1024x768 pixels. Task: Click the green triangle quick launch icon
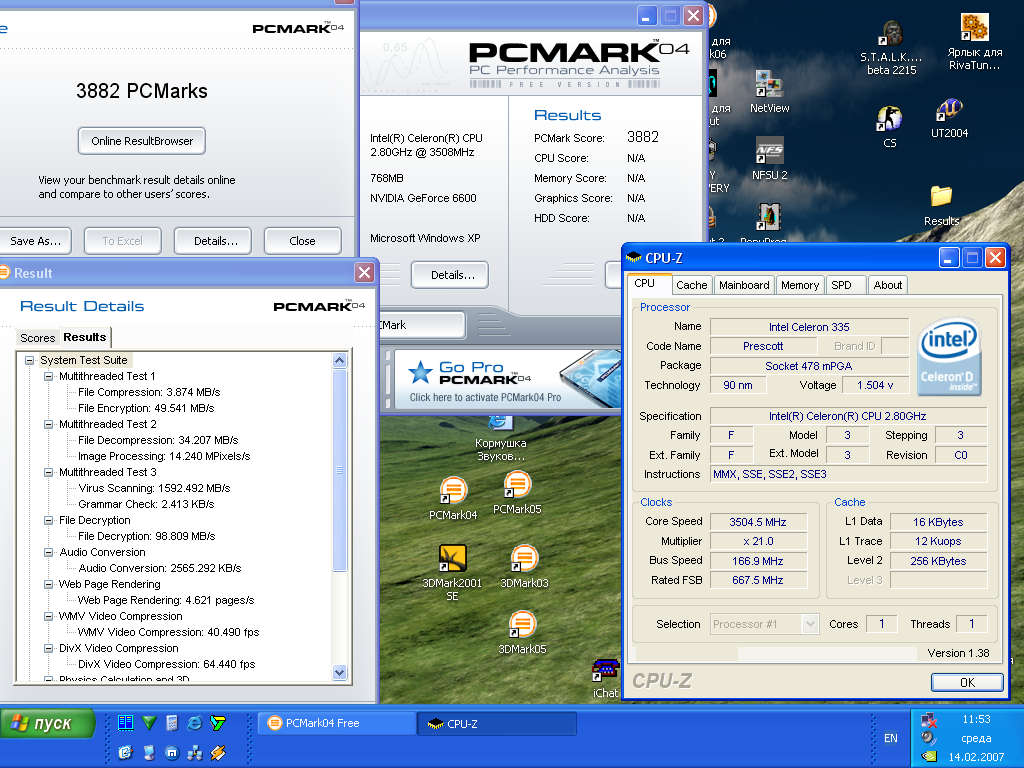click(x=150, y=722)
